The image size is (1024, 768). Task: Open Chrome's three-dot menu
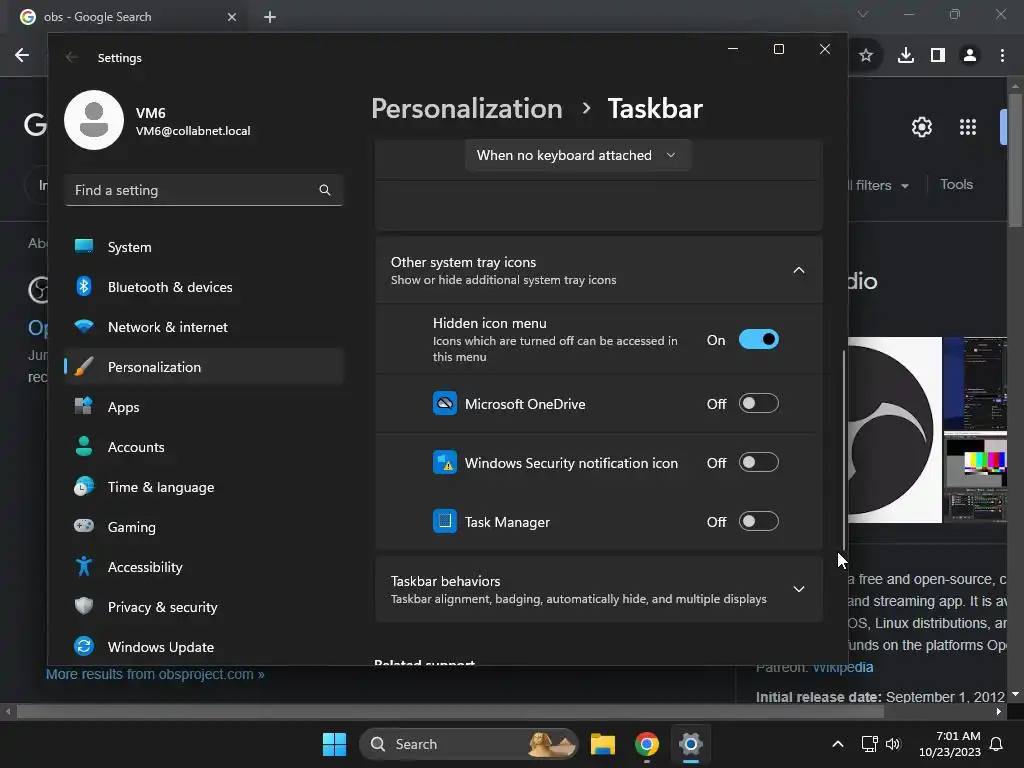[x=1002, y=56]
